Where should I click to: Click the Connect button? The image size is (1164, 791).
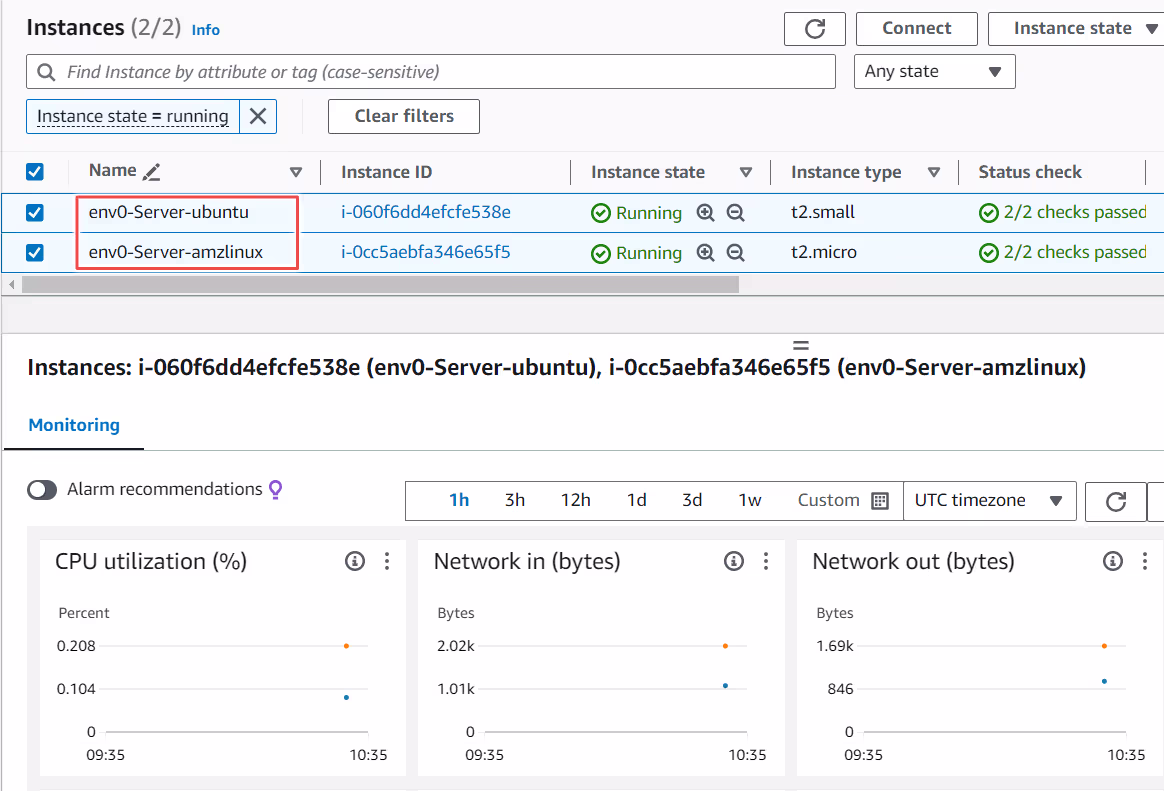click(917, 29)
